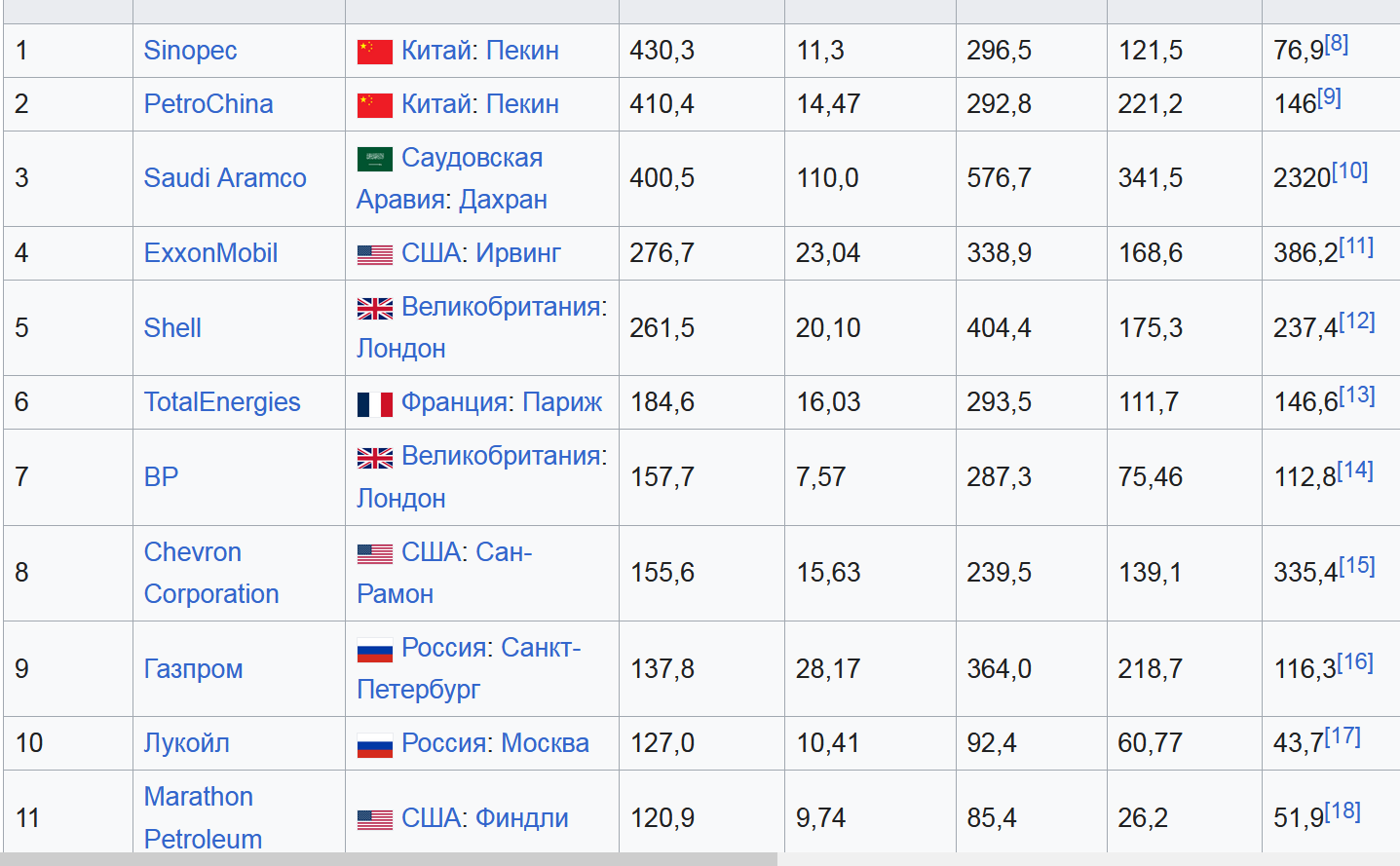Click the Russia flag in the Газпром row
The width and height of the screenshot is (1400, 866).
(x=375, y=650)
